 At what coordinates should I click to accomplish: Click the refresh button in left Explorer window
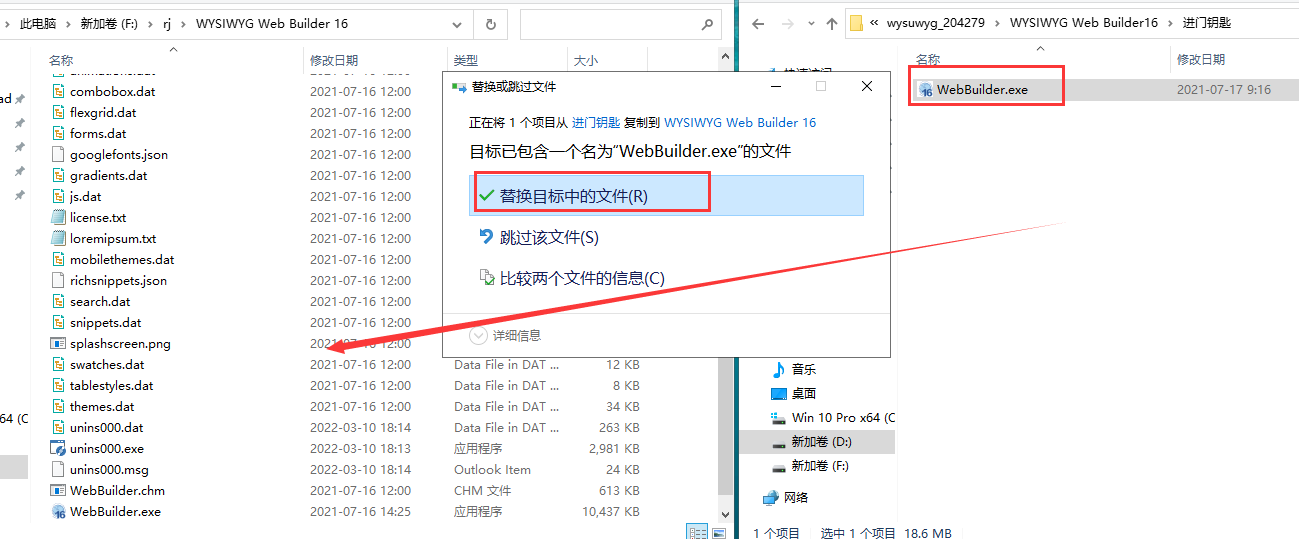[490, 24]
